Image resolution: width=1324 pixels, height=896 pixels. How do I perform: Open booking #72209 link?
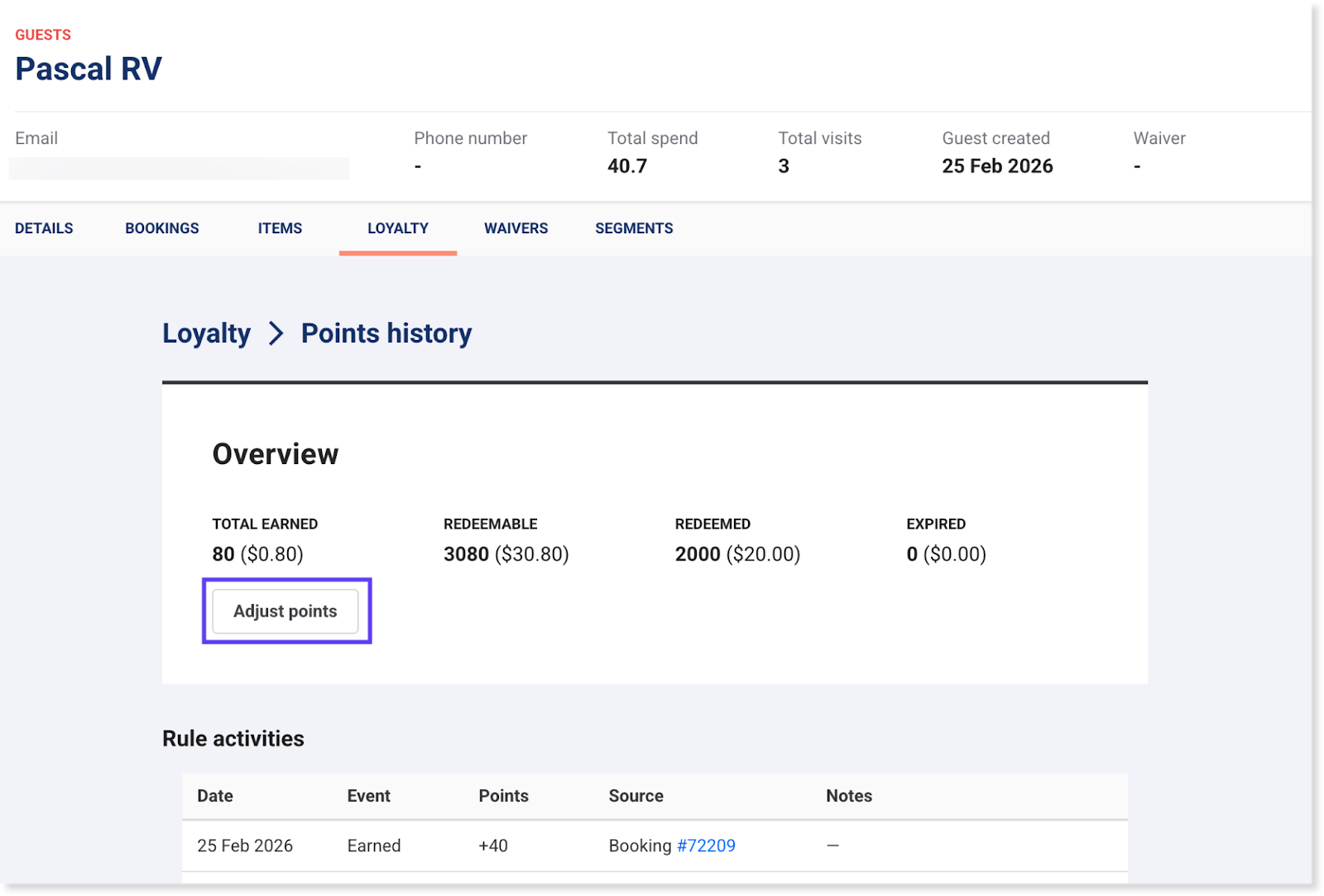click(x=706, y=846)
